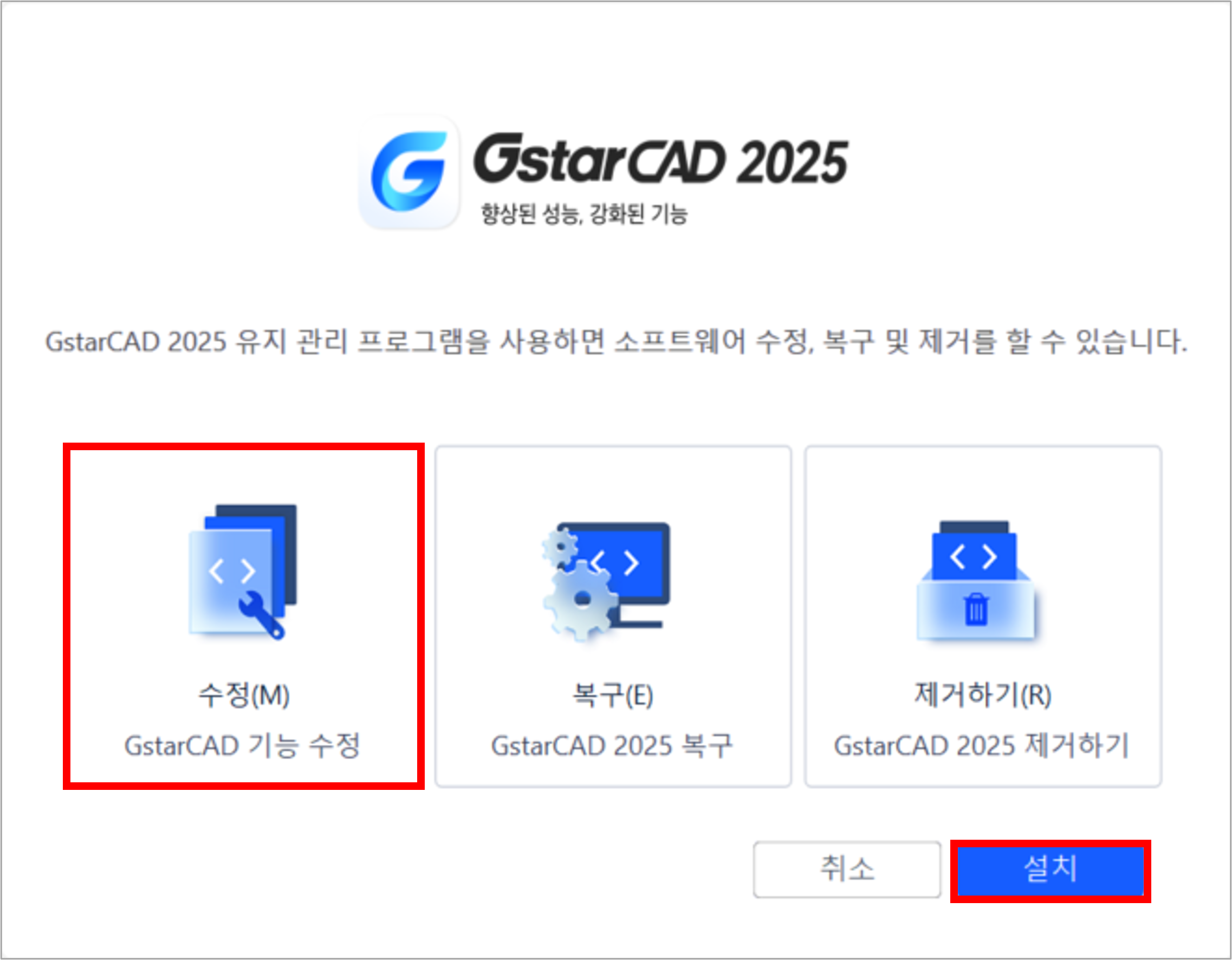Click the trash can symbol on the box

coord(976,609)
